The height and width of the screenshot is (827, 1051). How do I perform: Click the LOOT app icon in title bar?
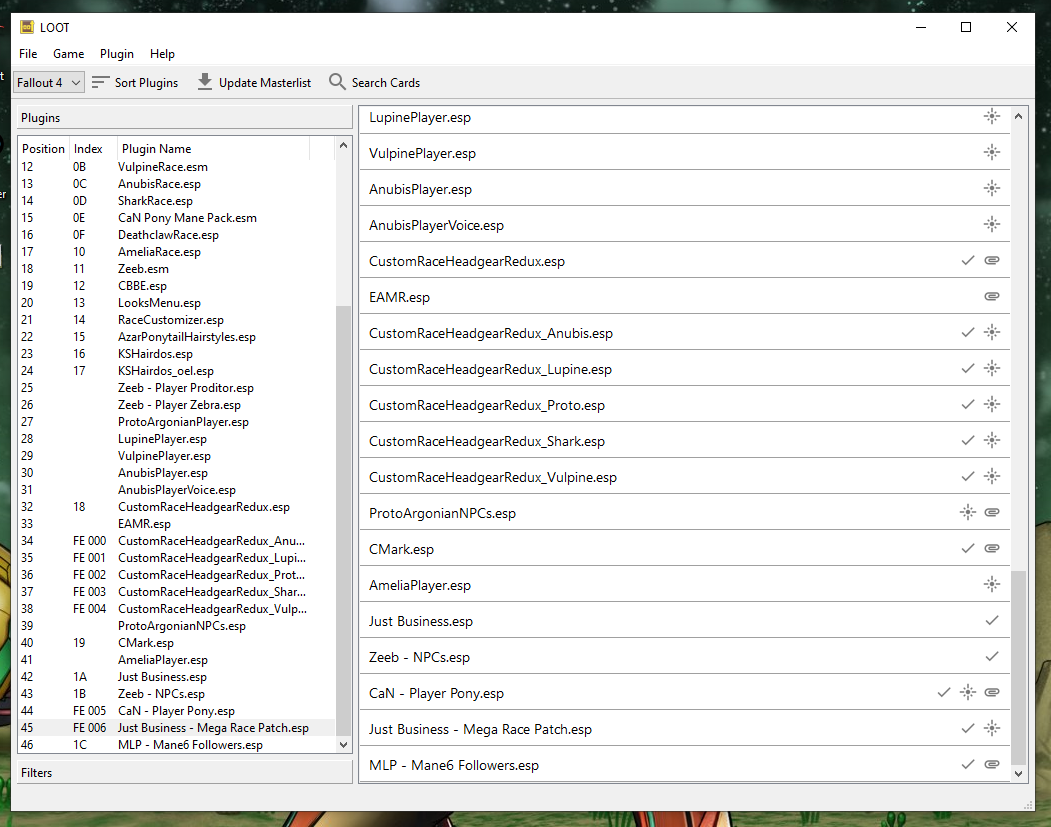(x=27, y=27)
